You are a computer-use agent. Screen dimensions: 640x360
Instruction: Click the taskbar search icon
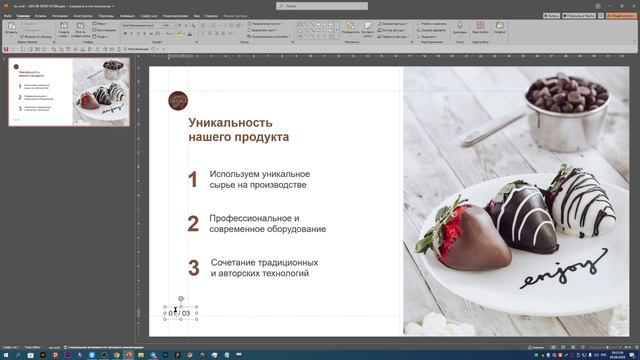[x=18, y=355]
